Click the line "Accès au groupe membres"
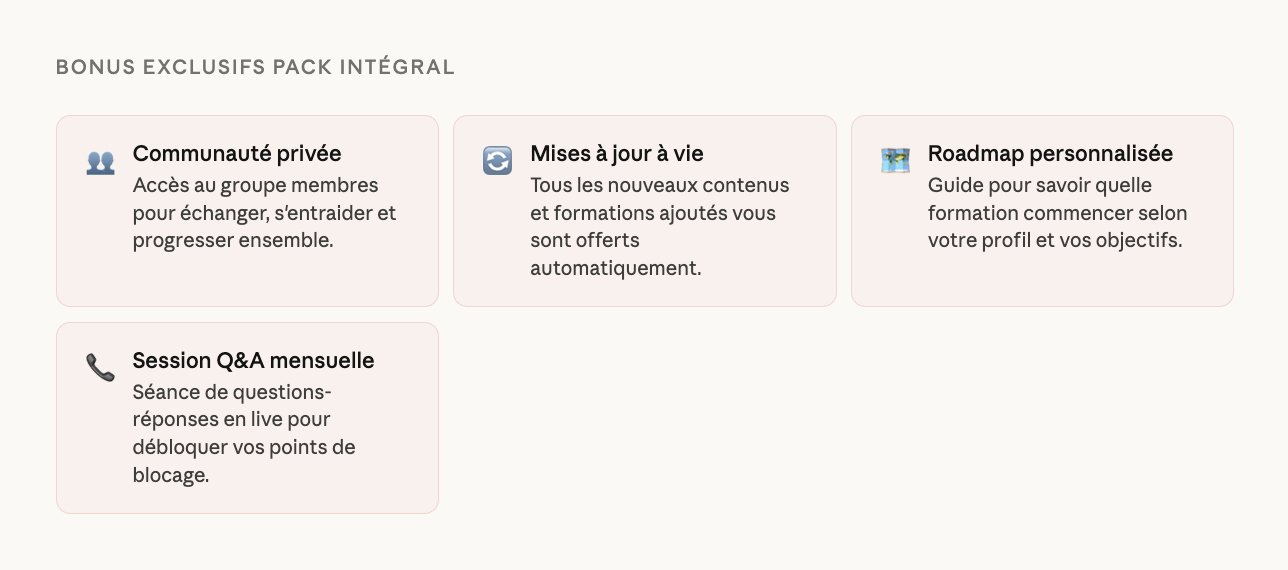 (256, 185)
